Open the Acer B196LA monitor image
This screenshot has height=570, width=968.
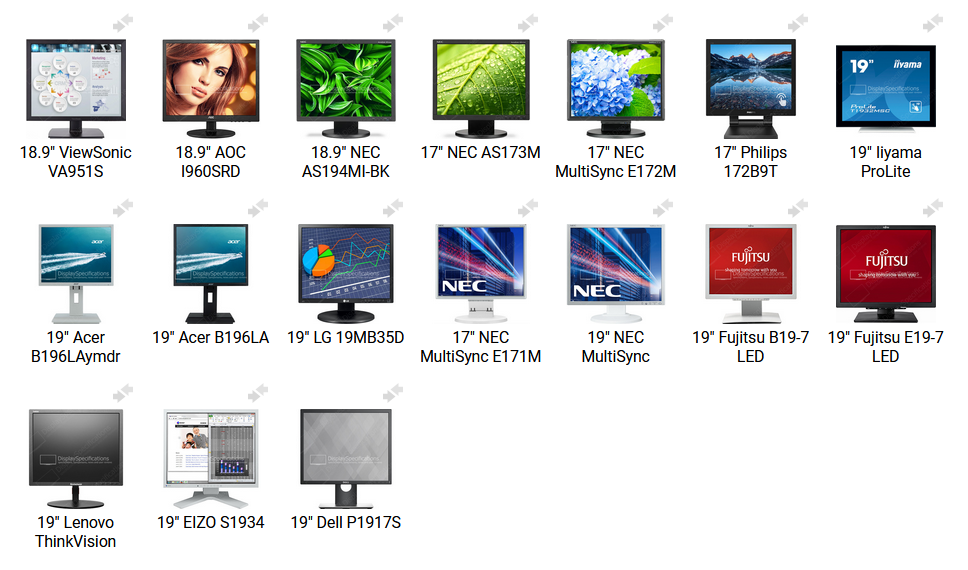click(211, 274)
